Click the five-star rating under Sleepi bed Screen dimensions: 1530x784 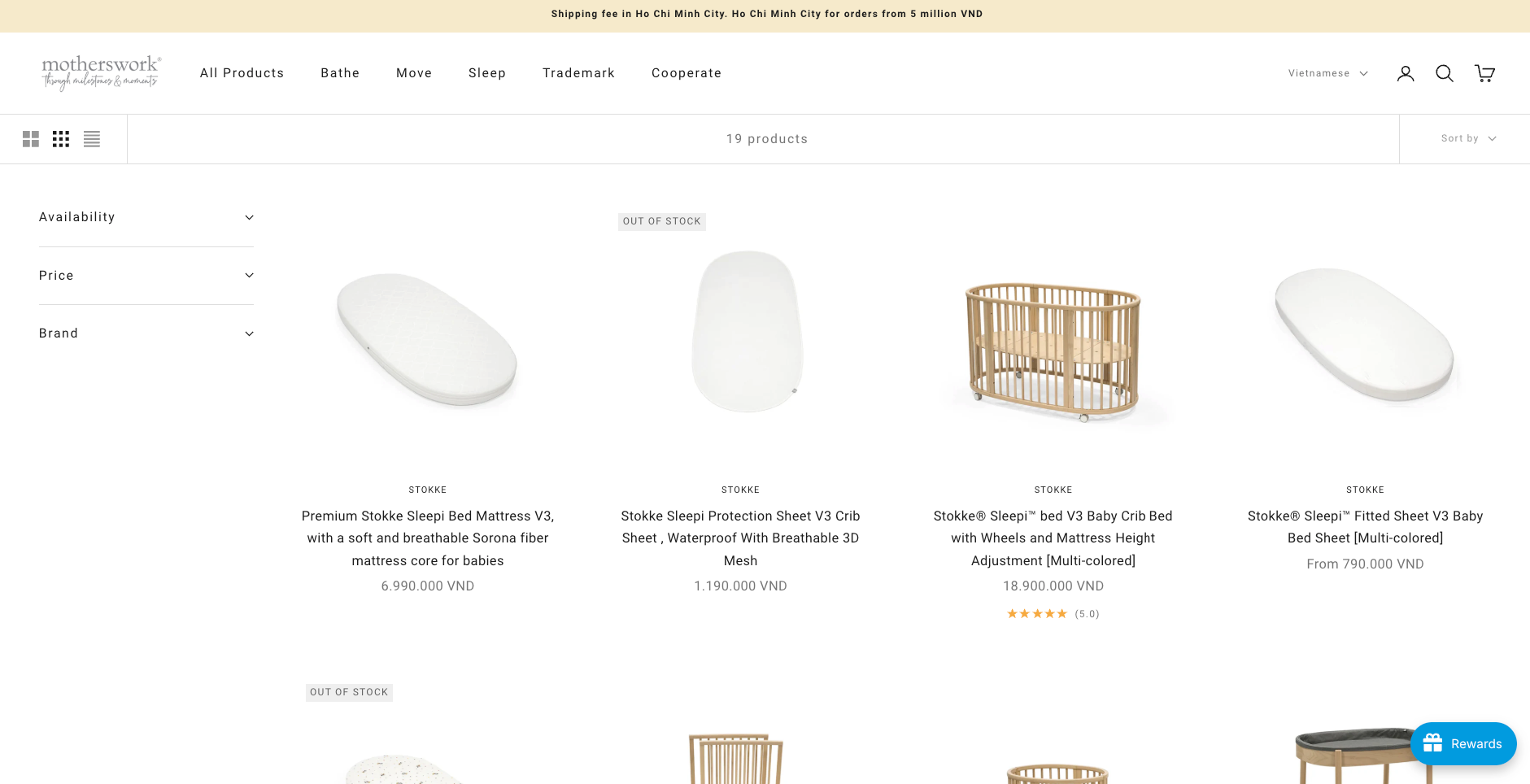point(1037,614)
